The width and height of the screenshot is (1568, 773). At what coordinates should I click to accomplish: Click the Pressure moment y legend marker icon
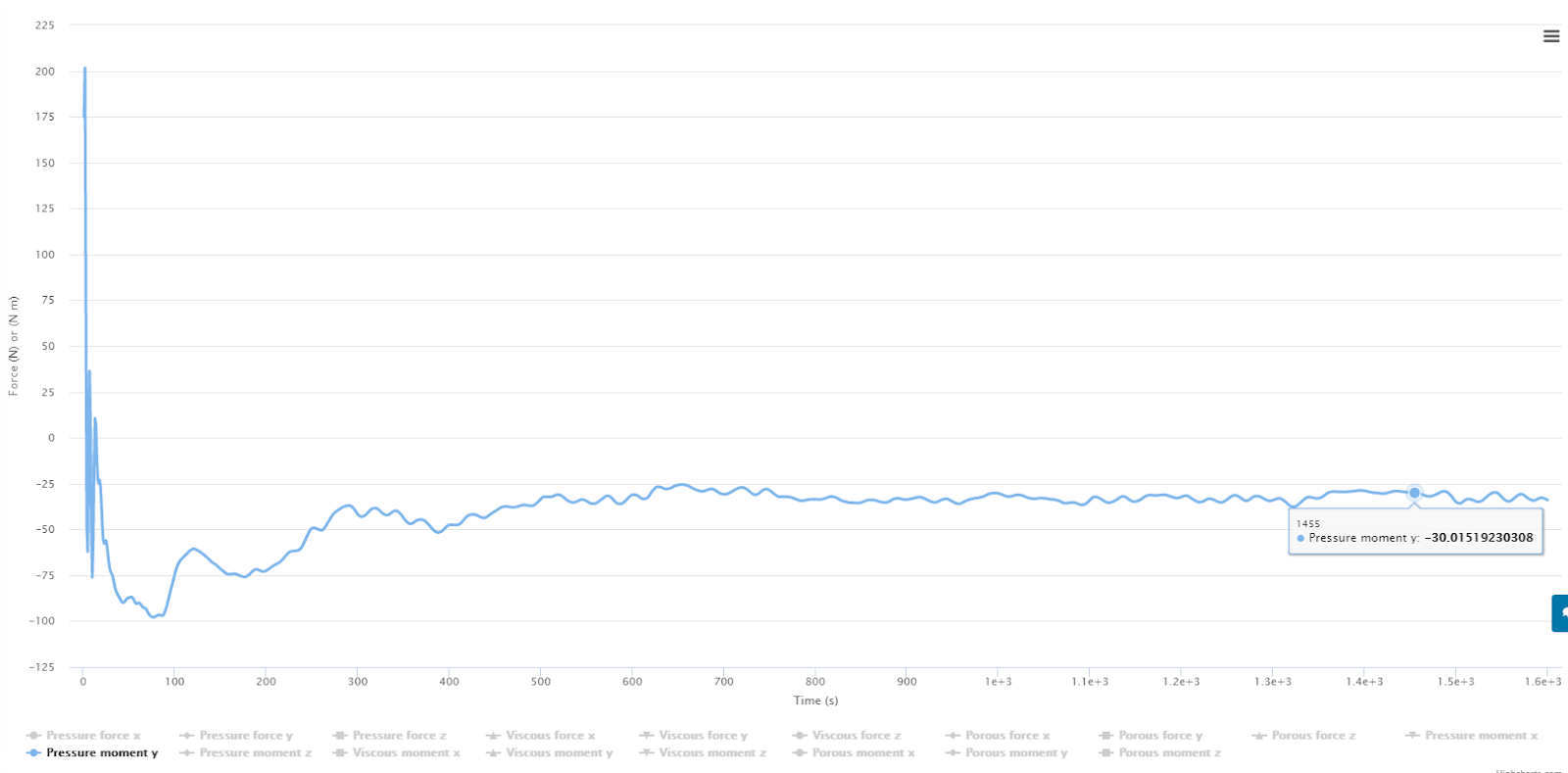click(x=34, y=753)
